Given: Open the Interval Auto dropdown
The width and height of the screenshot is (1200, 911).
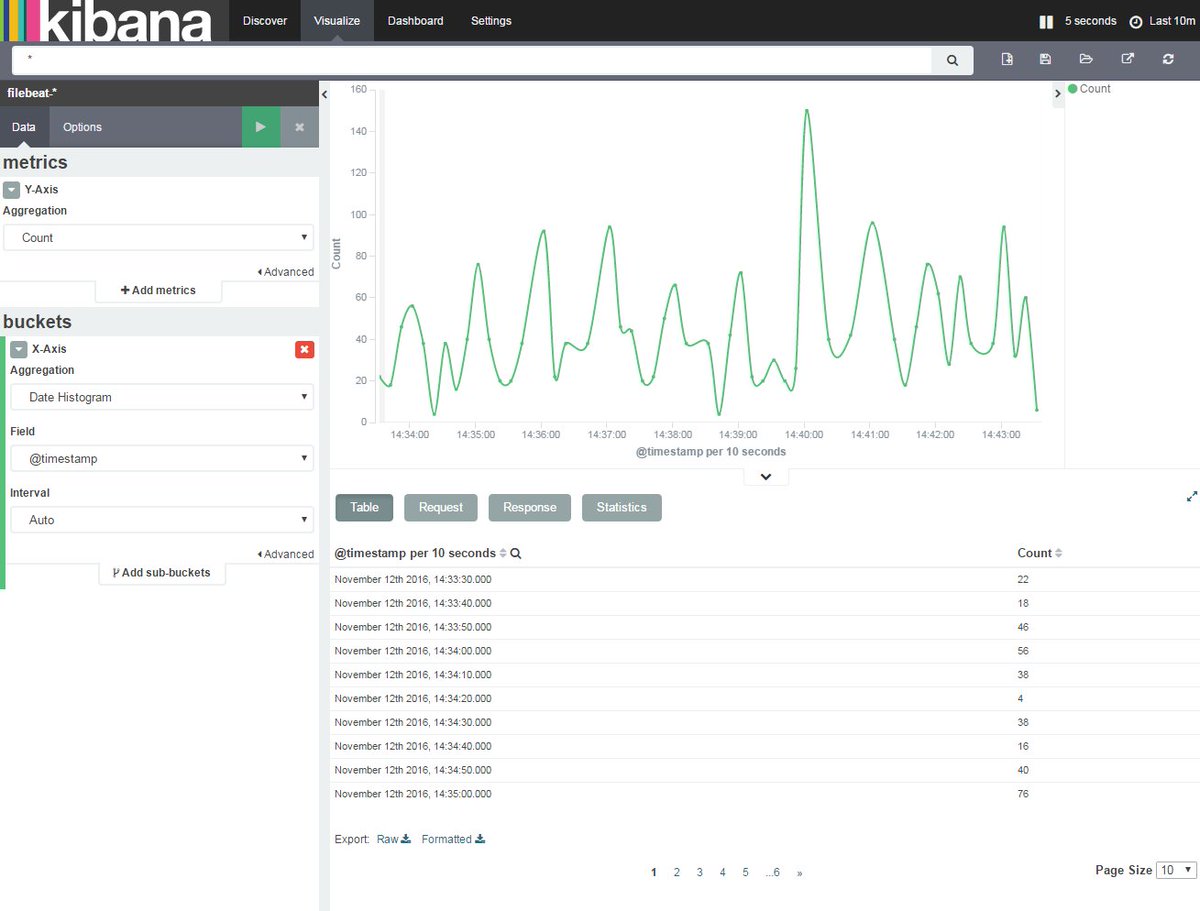Looking at the screenshot, I should [x=162, y=520].
